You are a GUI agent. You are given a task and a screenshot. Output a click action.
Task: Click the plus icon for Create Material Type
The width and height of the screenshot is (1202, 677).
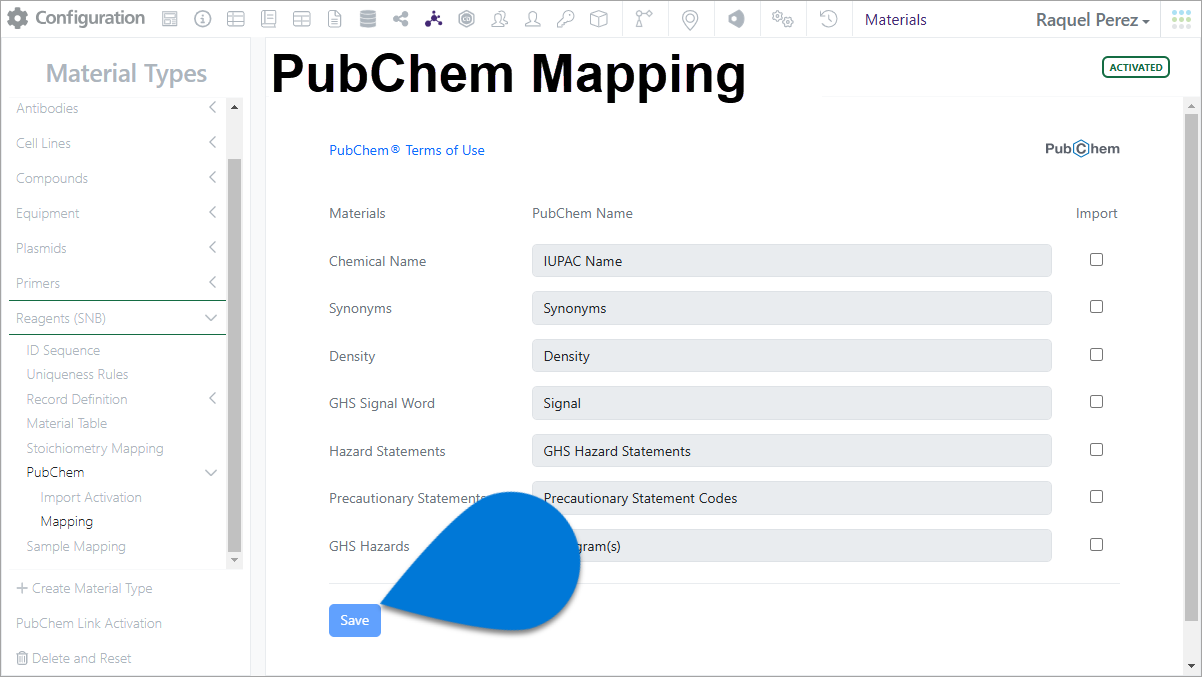pyautogui.click(x=22, y=588)
